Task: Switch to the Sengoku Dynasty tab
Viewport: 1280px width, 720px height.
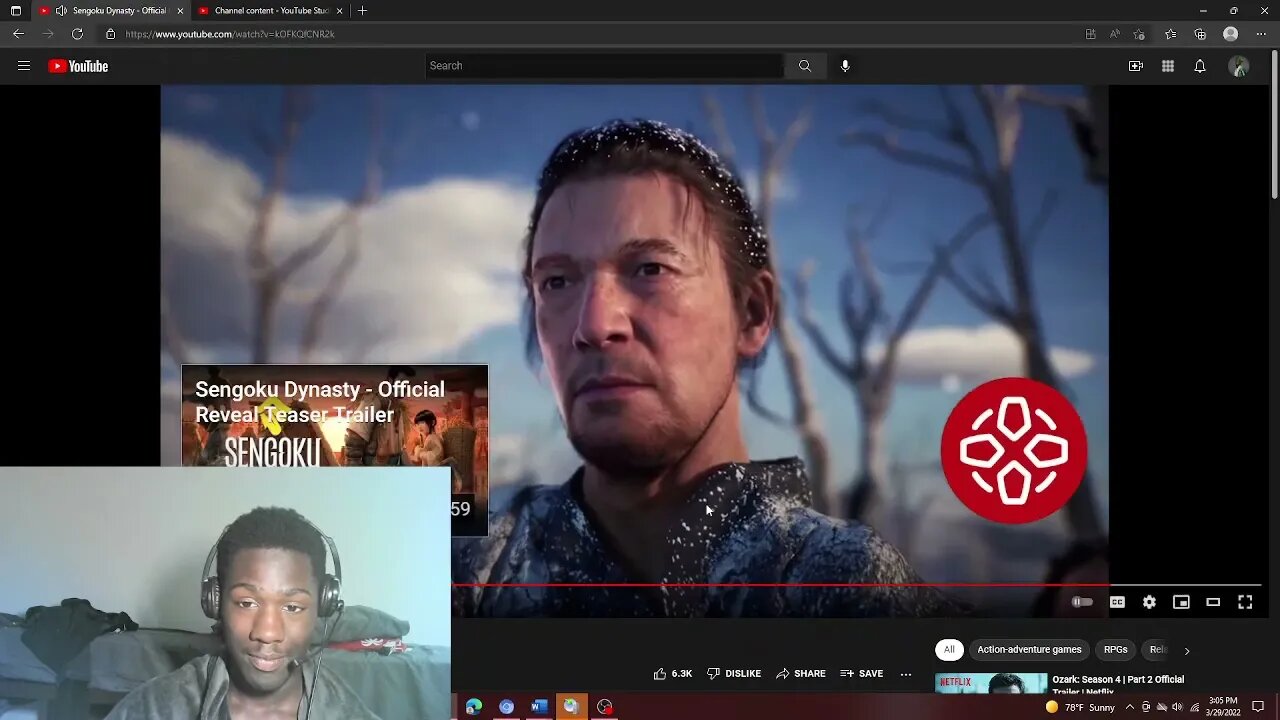Action: click(111, 11)
